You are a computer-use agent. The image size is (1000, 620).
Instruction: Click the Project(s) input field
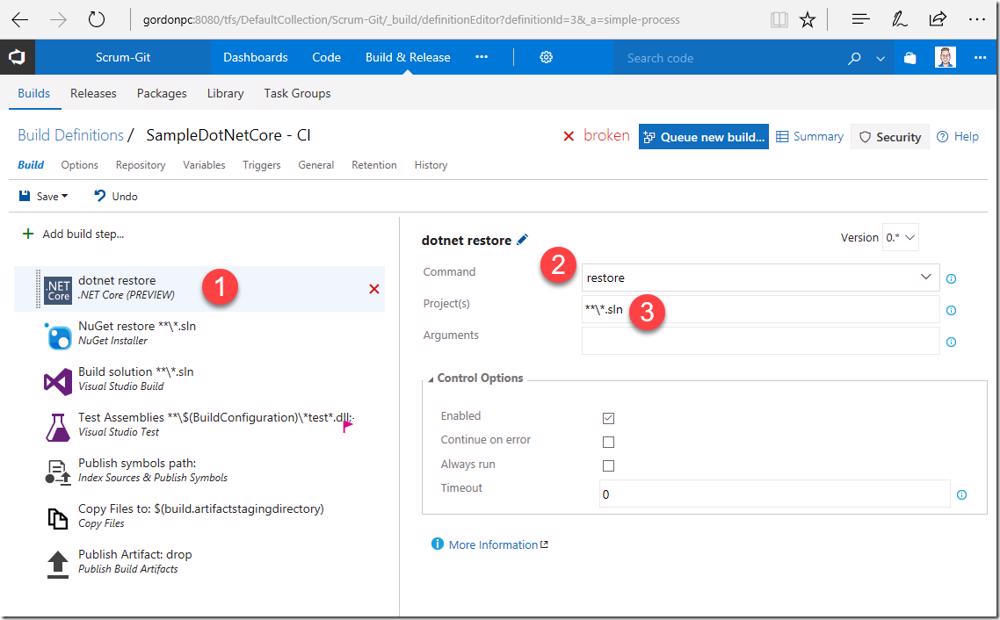coord(760,309)
